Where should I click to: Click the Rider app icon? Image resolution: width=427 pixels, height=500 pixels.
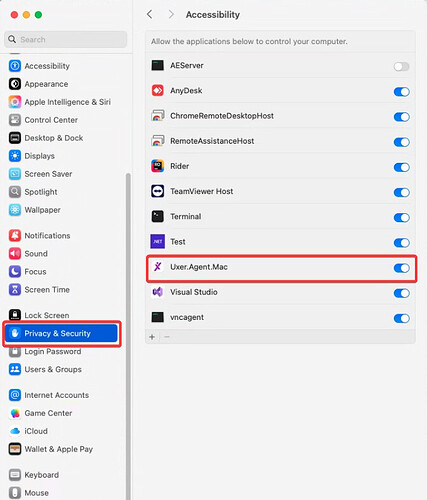pos(158,166)
